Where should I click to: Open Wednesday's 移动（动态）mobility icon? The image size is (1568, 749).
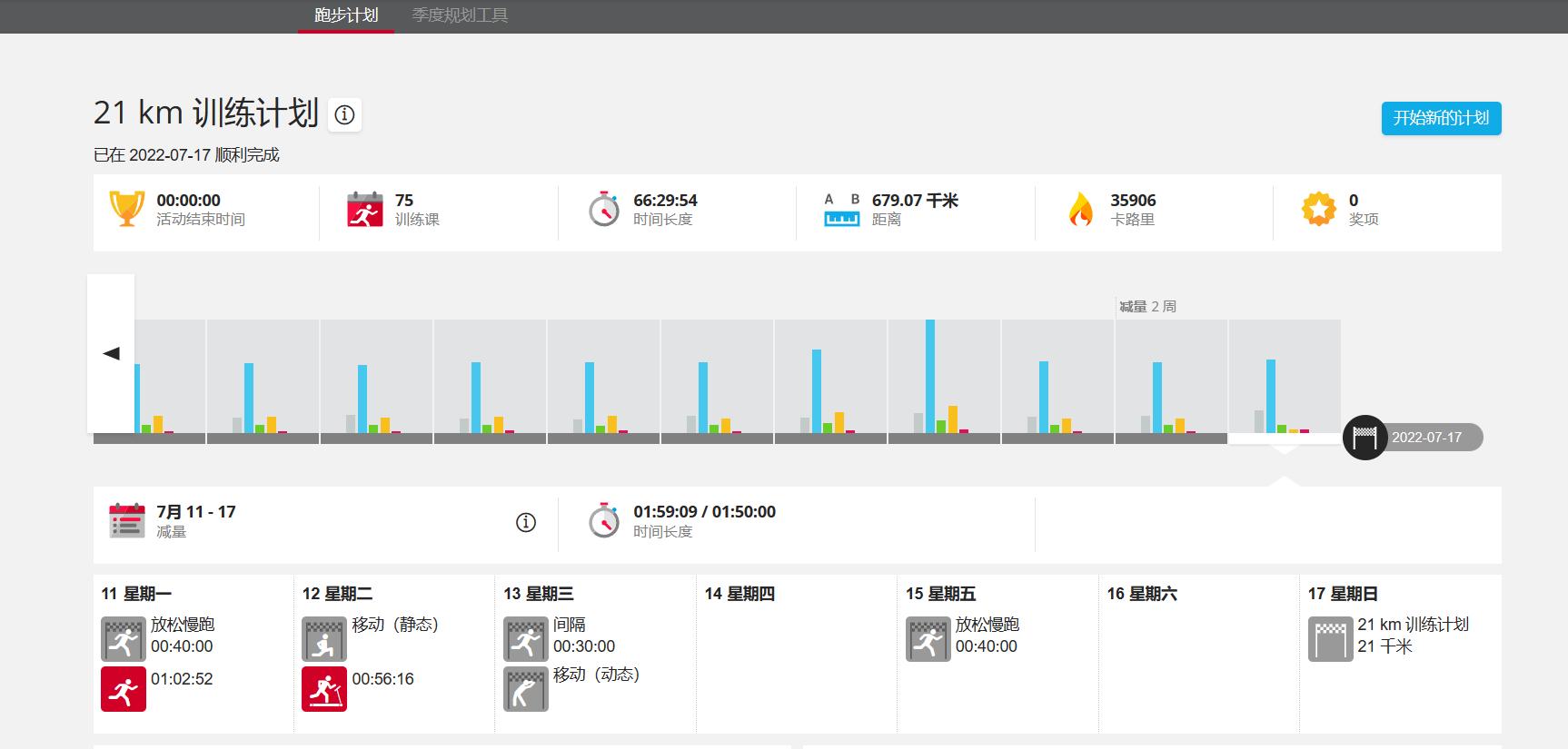click(526, 689)
